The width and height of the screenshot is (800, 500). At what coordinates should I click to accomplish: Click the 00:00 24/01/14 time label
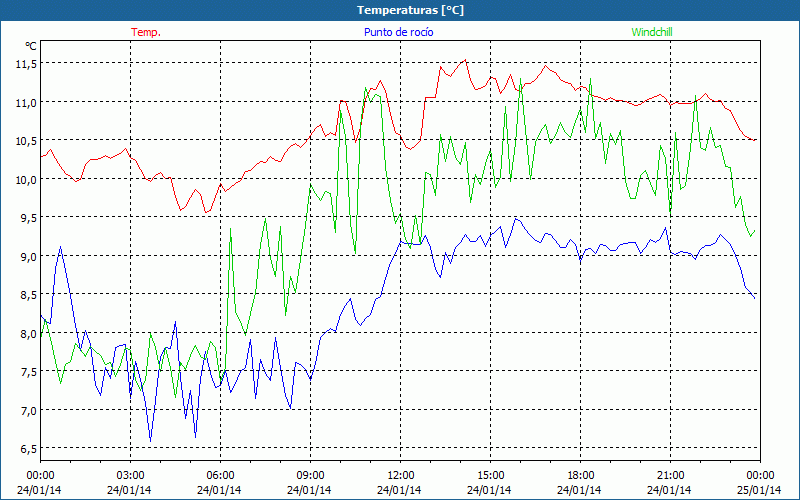39,483
